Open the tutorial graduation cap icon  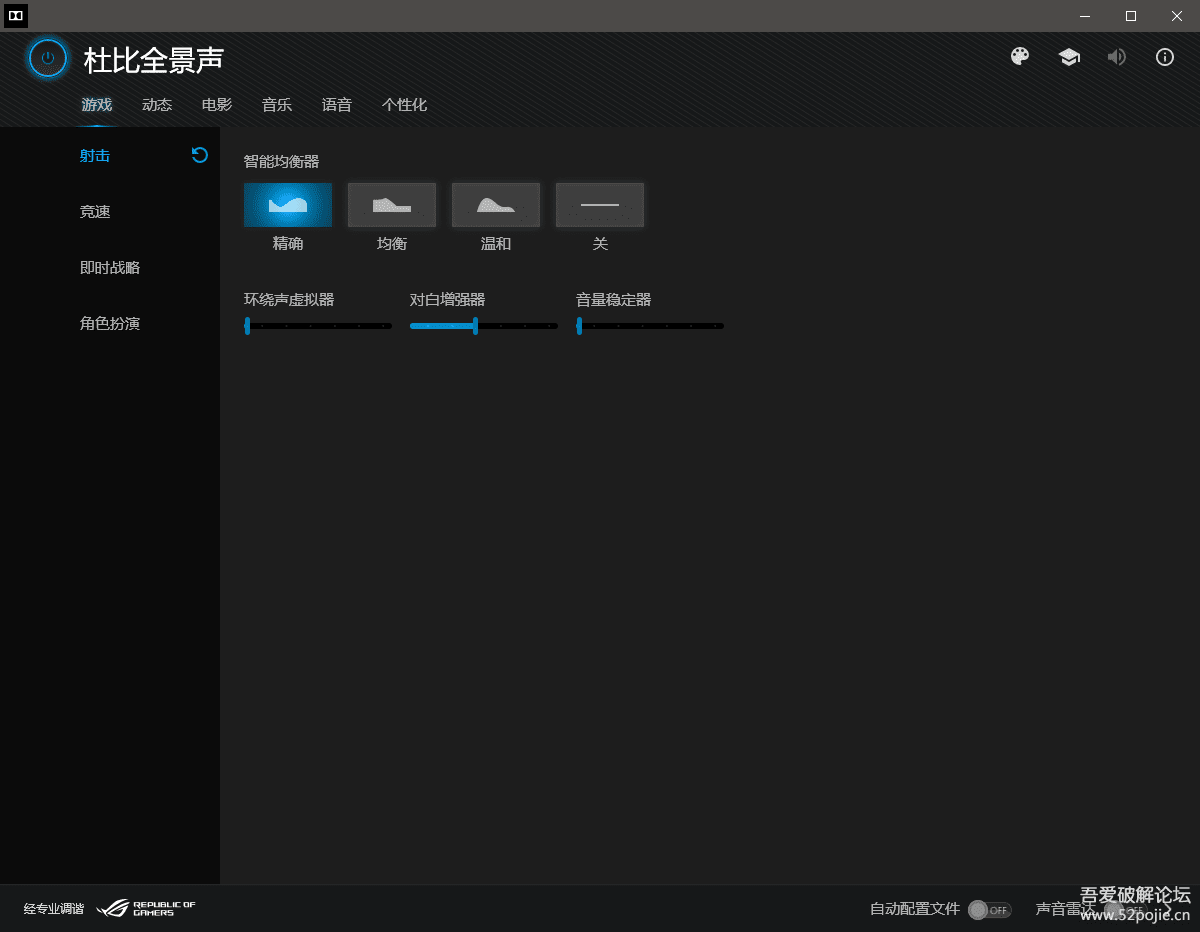coord(1069,57)
